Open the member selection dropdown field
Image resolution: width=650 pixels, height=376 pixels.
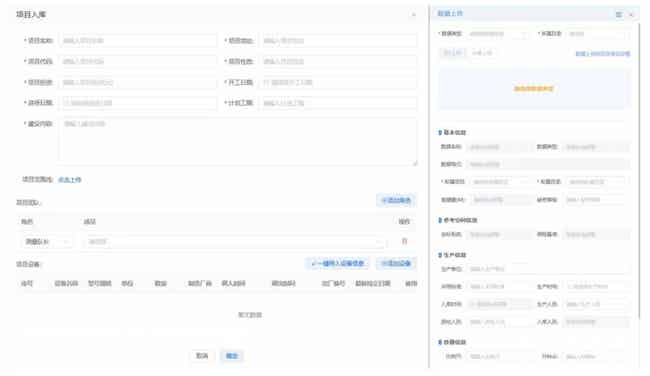[234, 241]
